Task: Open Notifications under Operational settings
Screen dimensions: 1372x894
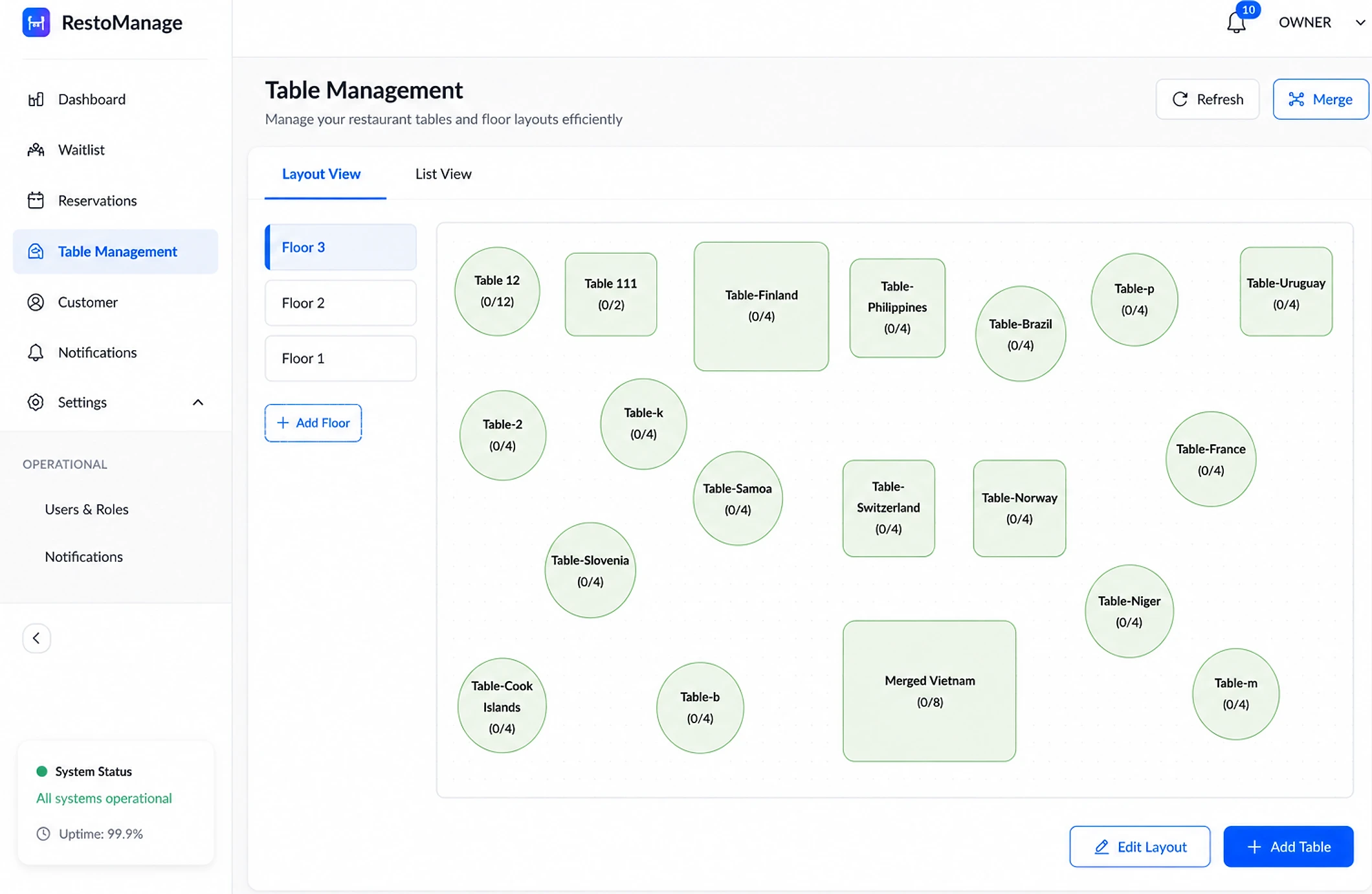Action: (83, 556)
